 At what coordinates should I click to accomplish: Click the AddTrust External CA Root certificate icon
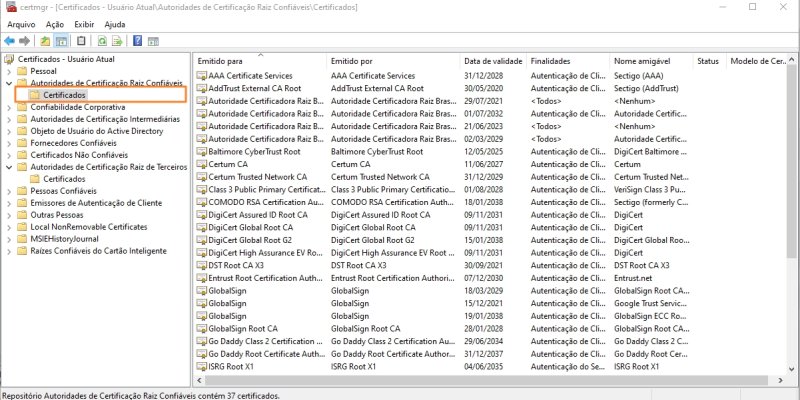click(202, 88)
